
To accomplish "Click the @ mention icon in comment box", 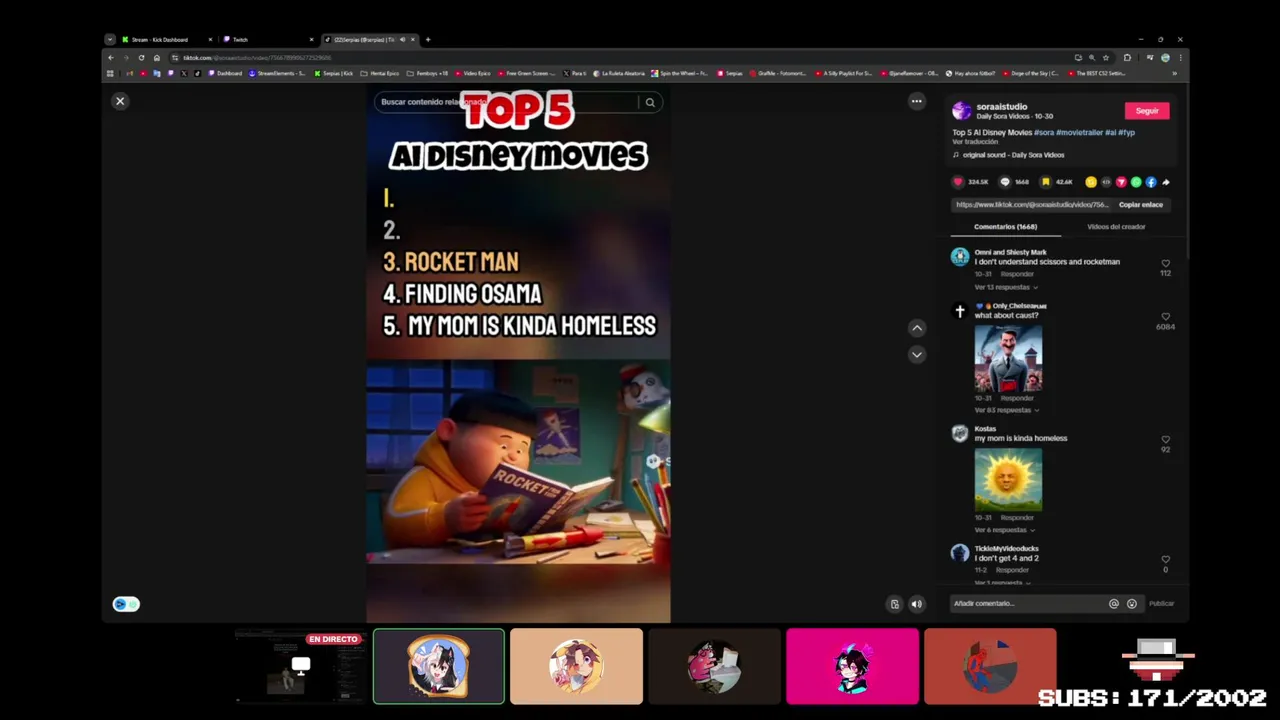I will coord(1114,604).
